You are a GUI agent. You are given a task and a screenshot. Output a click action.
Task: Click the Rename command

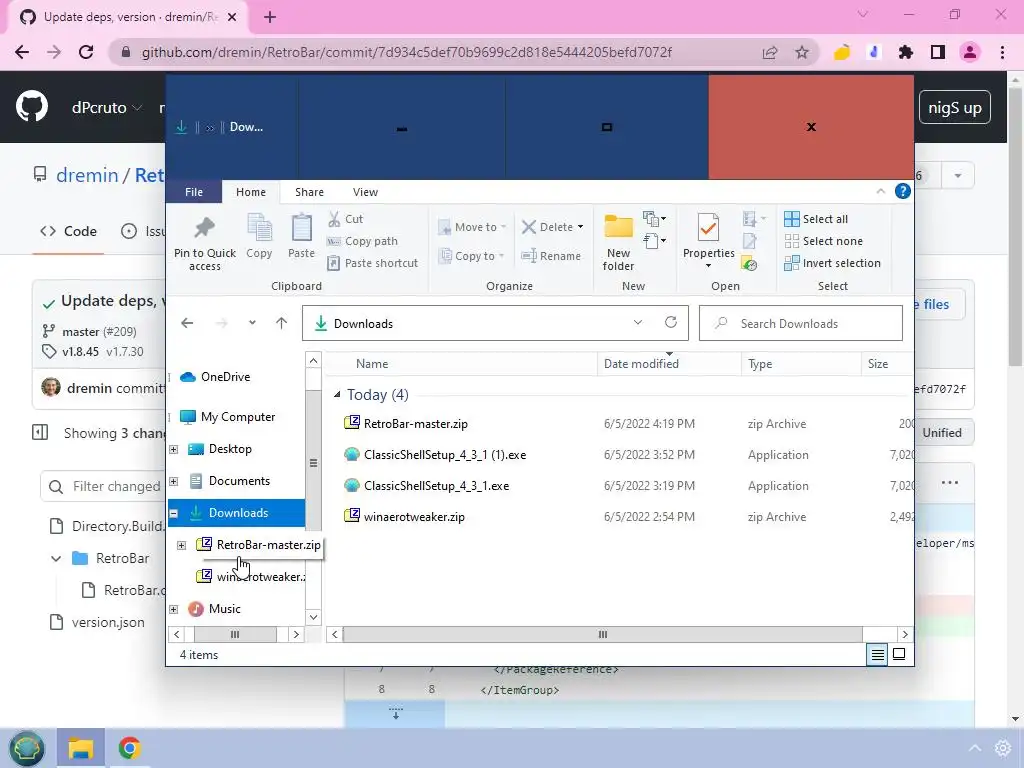click(x=551, y=256)
